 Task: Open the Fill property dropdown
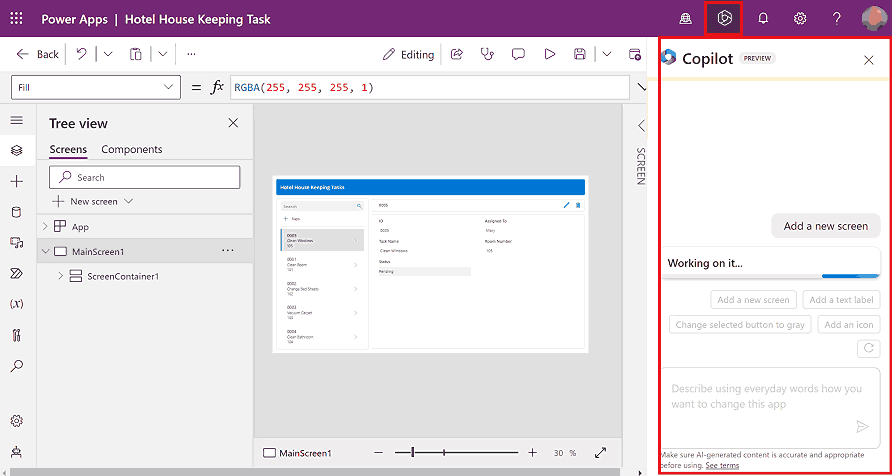pyautogui.click(x=96, y=88)
